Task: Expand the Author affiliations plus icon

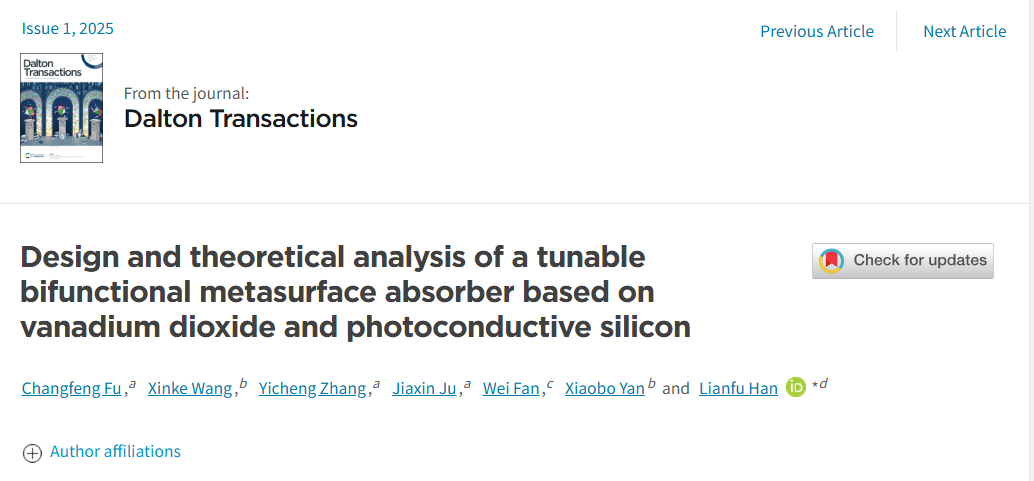Action: click(32, 453)
